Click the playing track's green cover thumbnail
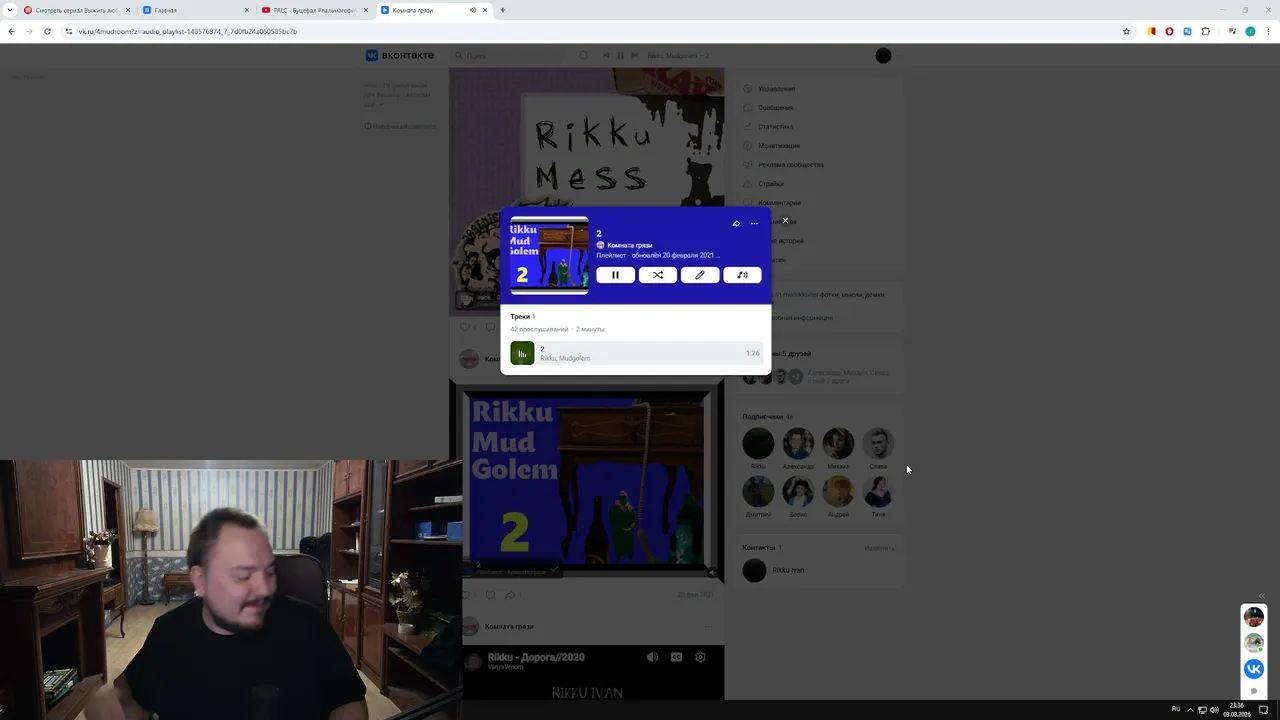1280x720 pixels. [522, 353]
